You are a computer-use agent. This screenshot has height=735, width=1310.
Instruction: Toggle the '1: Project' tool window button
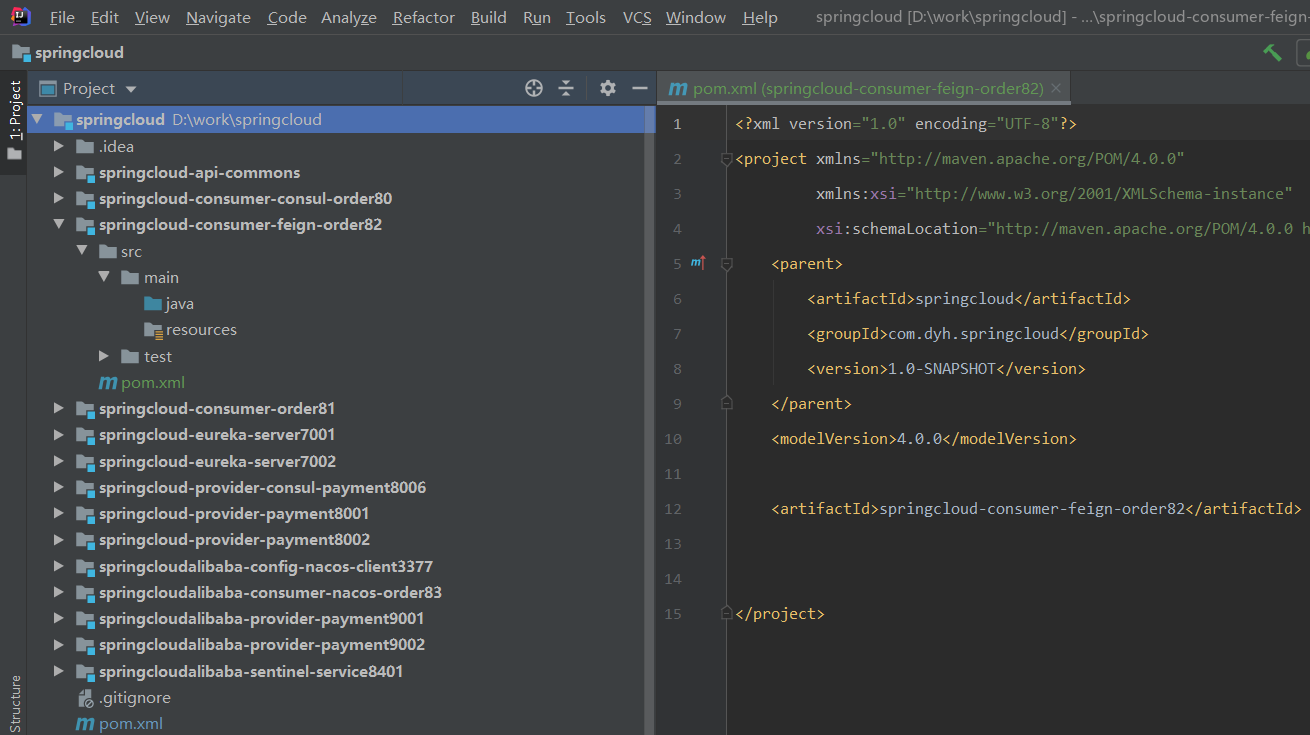click(x=14, y=110)
